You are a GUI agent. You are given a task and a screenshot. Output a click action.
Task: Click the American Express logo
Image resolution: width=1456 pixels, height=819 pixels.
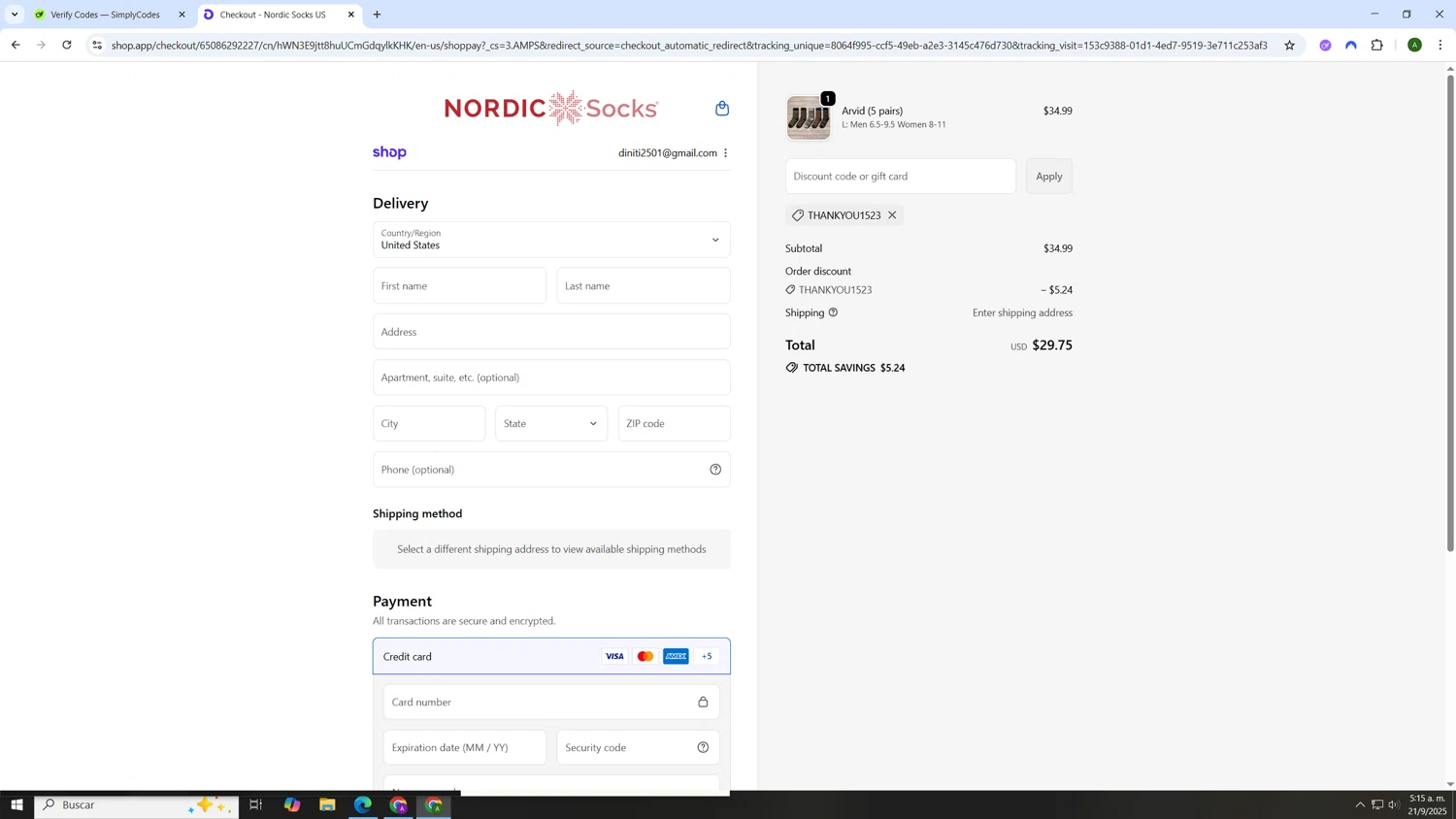676,656
